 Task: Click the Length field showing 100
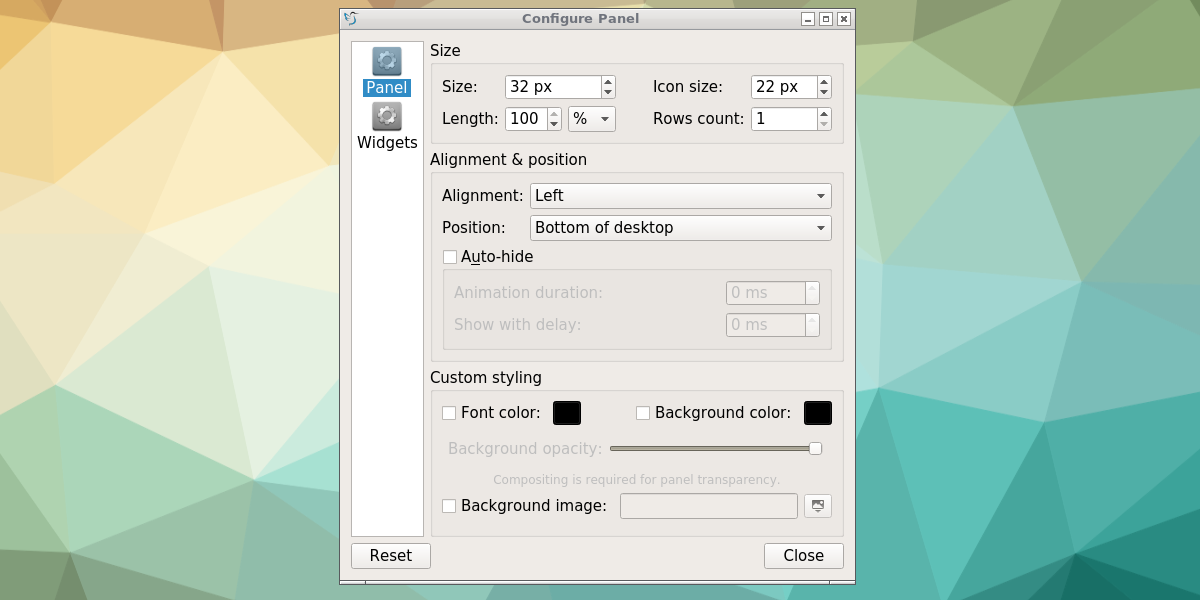point(526,119)
